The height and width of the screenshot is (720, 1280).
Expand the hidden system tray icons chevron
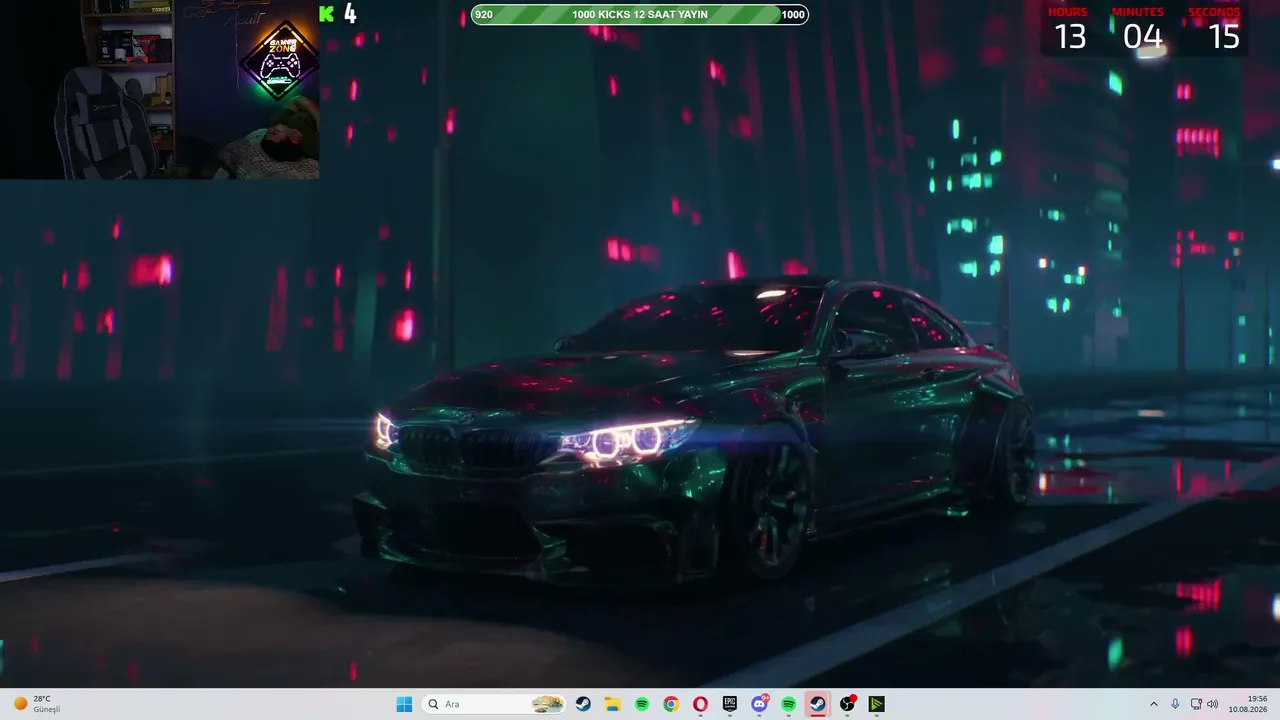(x=1153, y=704)
